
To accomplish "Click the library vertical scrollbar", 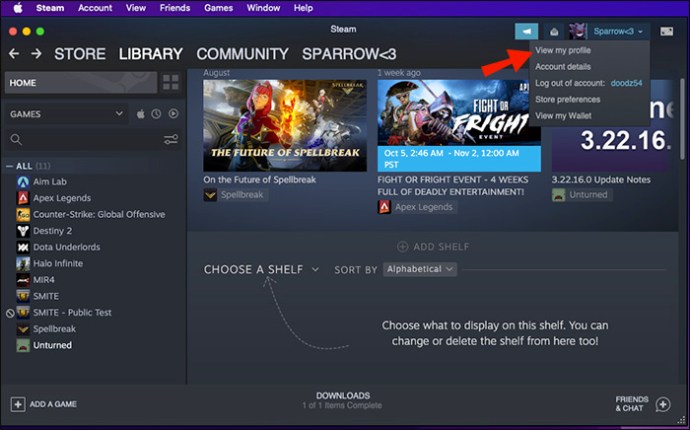I will click(x=682, y=119).
